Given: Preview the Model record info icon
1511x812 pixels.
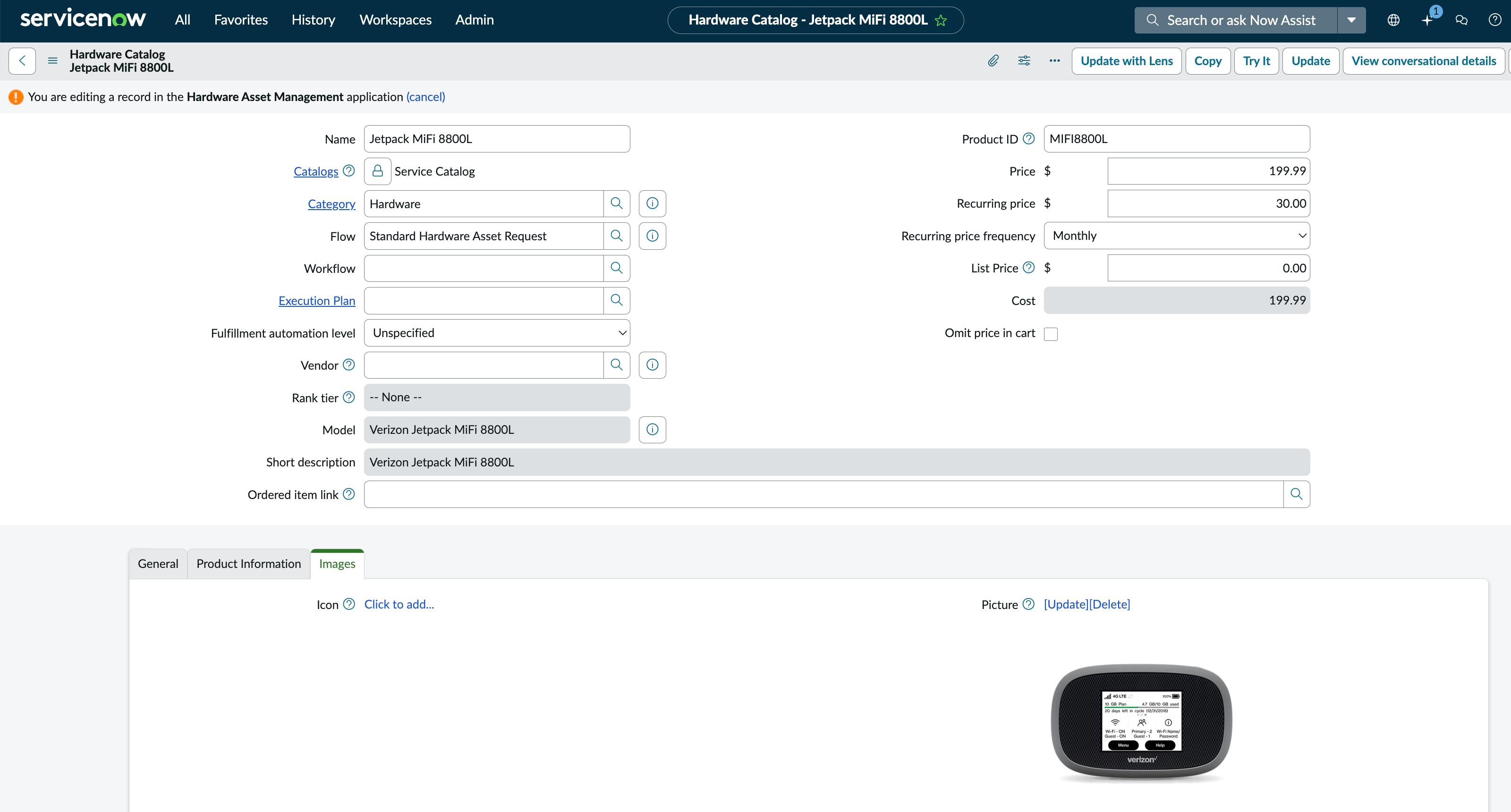Looking at the screenshot, I should tap(652, 430).
